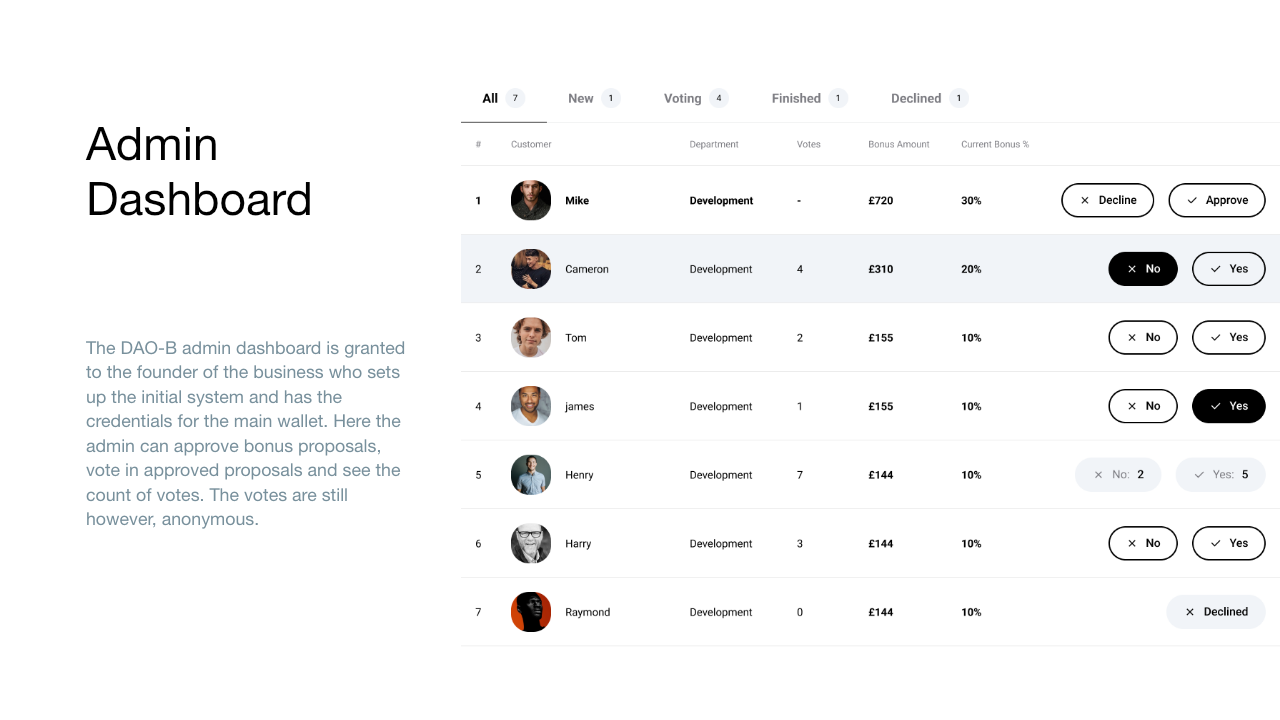Vote Yes on Harry's proposal
The image size is (1280, 720).
click(1228, 543)
